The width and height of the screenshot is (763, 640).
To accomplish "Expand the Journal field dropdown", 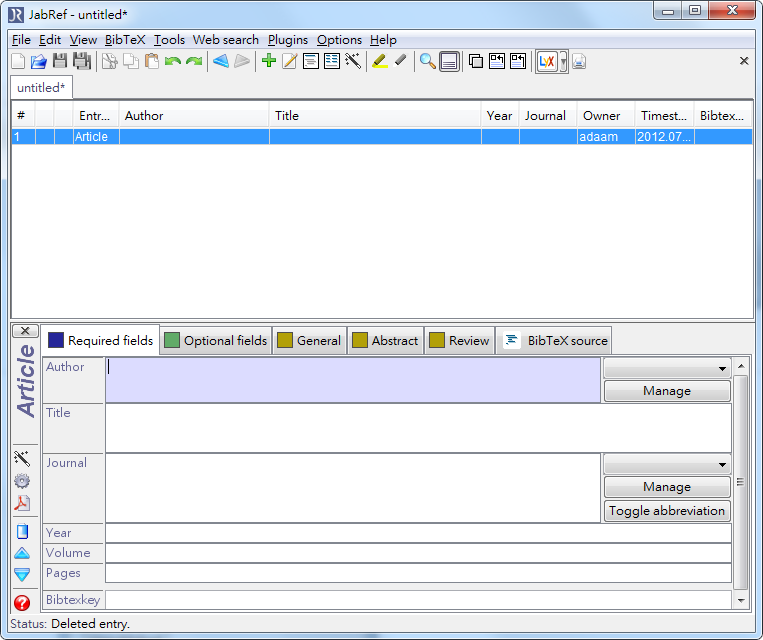I will (x=667, y=464).
